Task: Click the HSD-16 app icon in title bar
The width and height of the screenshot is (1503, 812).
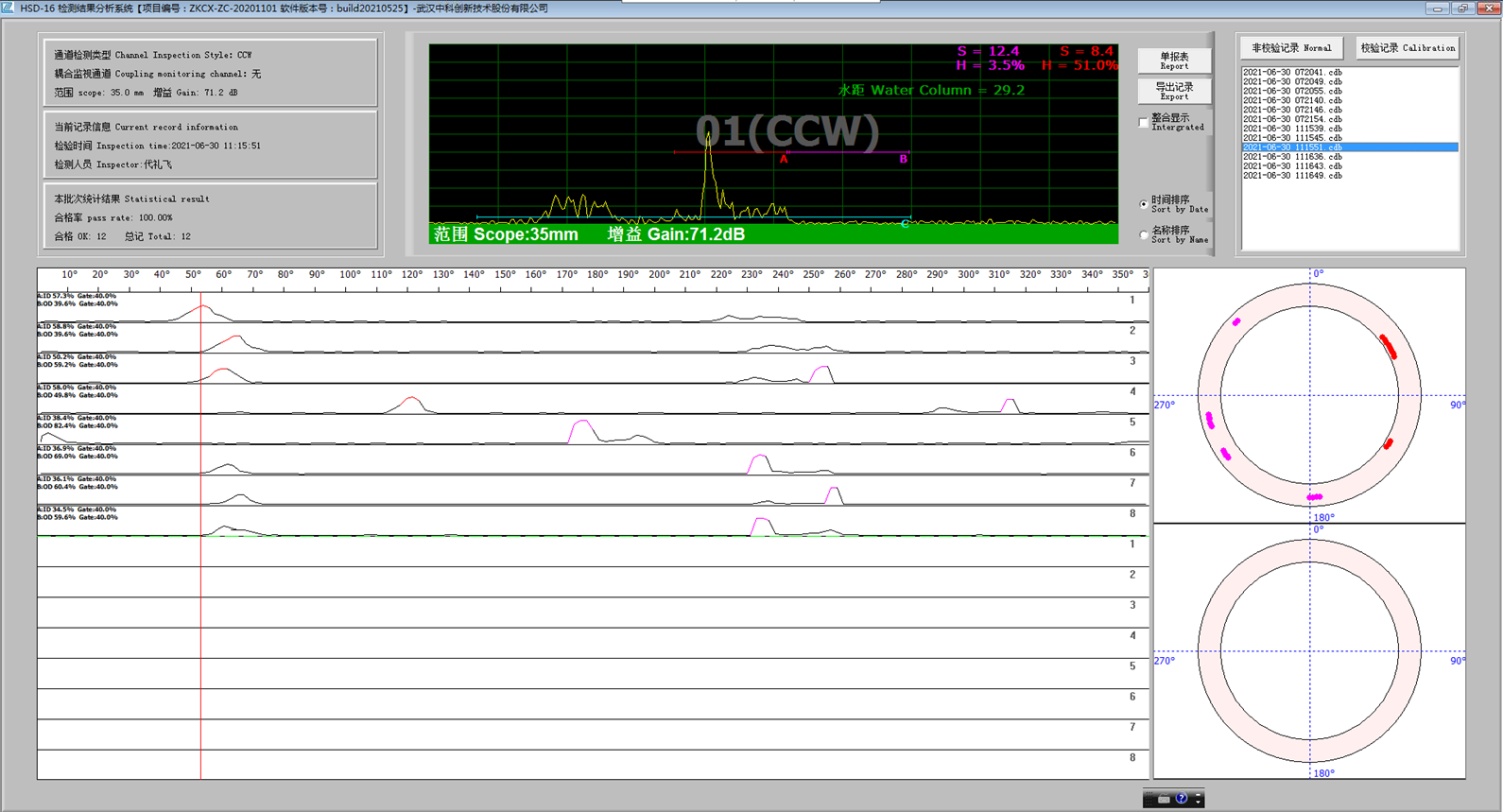Action: [x=9, y=9]
